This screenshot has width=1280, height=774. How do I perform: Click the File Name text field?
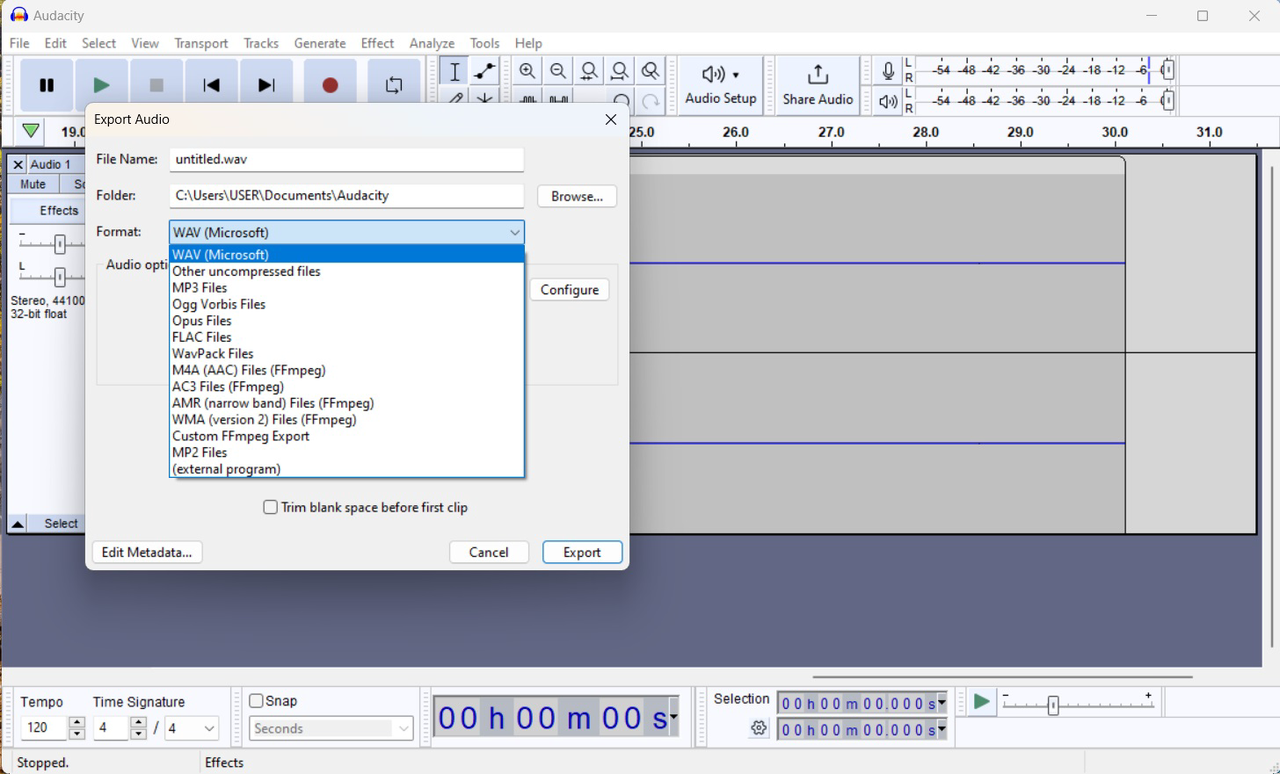tap(346, 159)
